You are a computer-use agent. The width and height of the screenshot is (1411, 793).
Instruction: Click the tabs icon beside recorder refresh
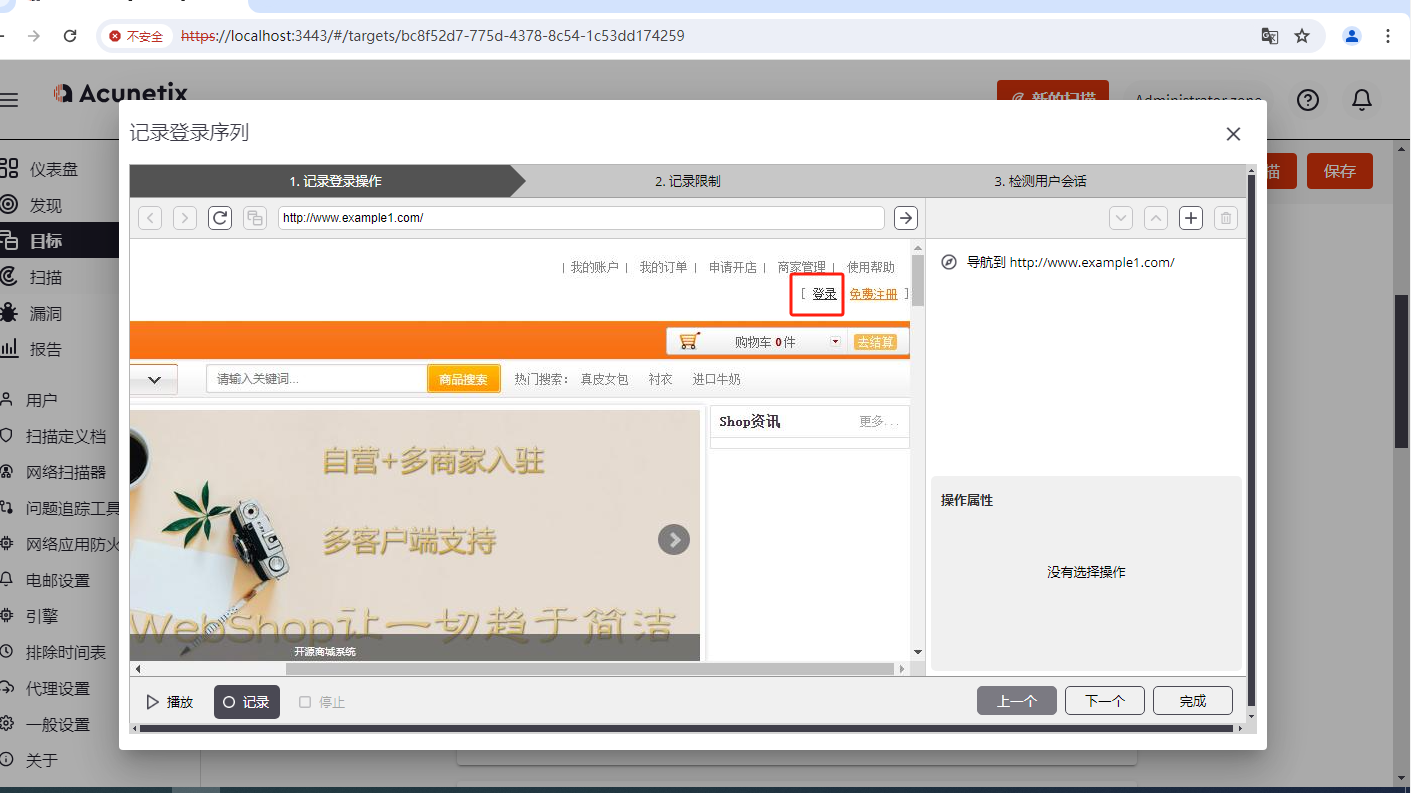[x=255, y=218]
